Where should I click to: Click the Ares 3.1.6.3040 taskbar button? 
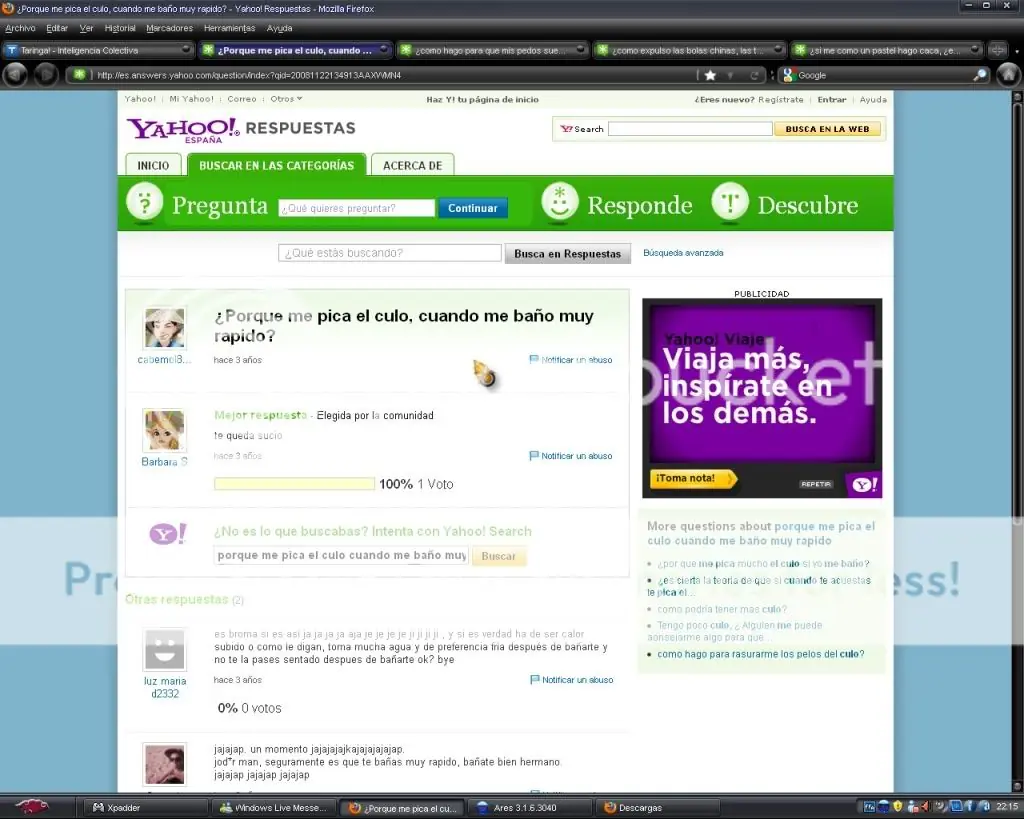531,807
